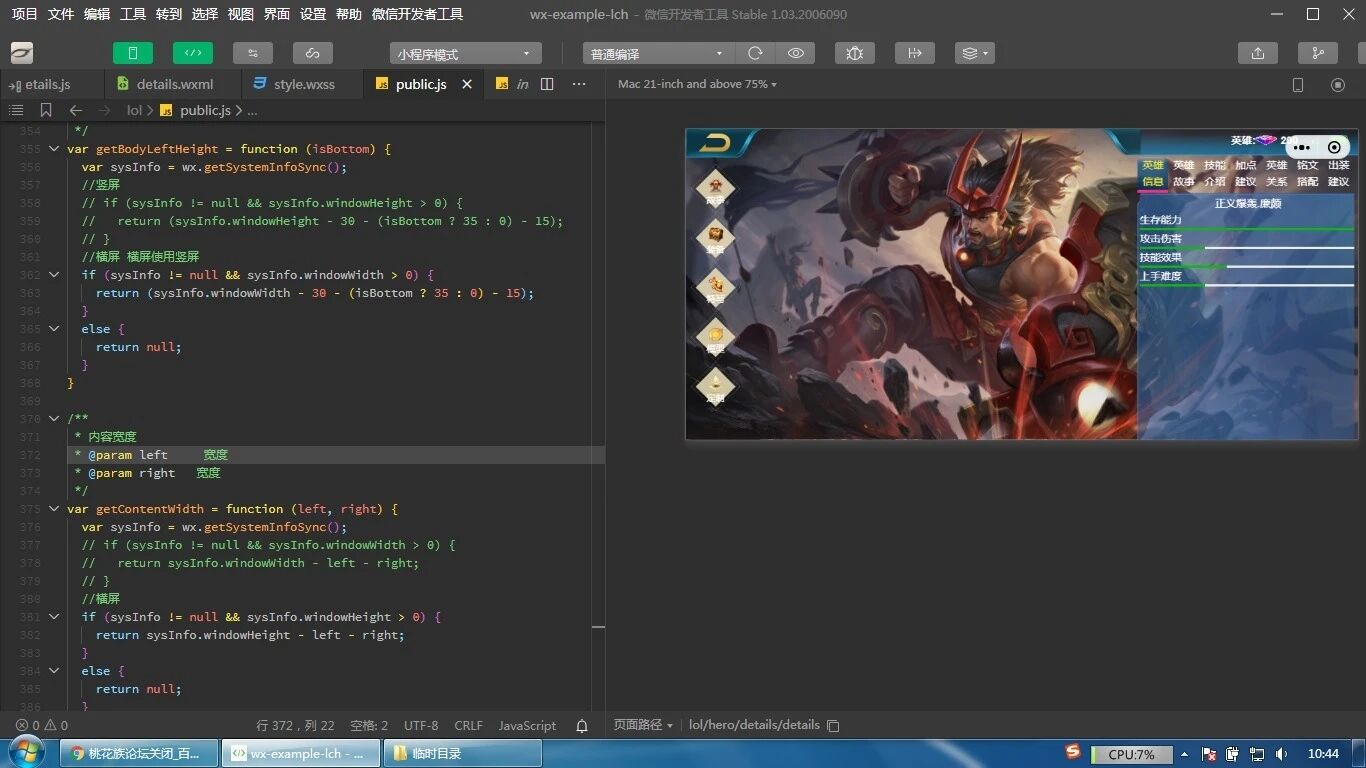Click the split editor icon
Screen dimensions: 1366x768
547,84
